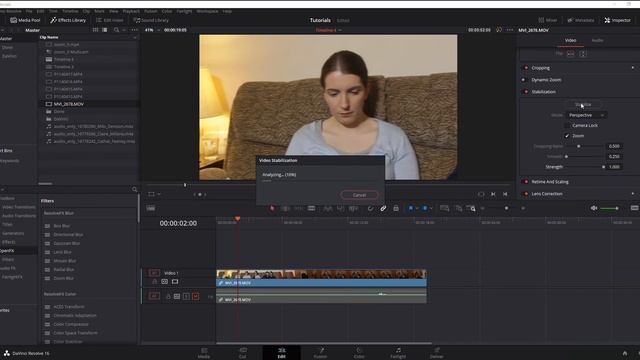Click the Smooth value field

[x=614, y=156]
